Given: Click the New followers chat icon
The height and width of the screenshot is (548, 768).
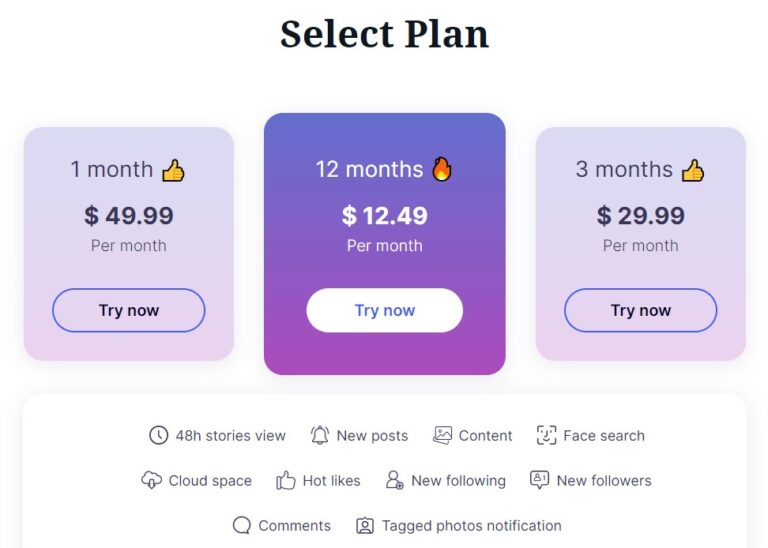Looking at the screenshot, I should [540, 480].
